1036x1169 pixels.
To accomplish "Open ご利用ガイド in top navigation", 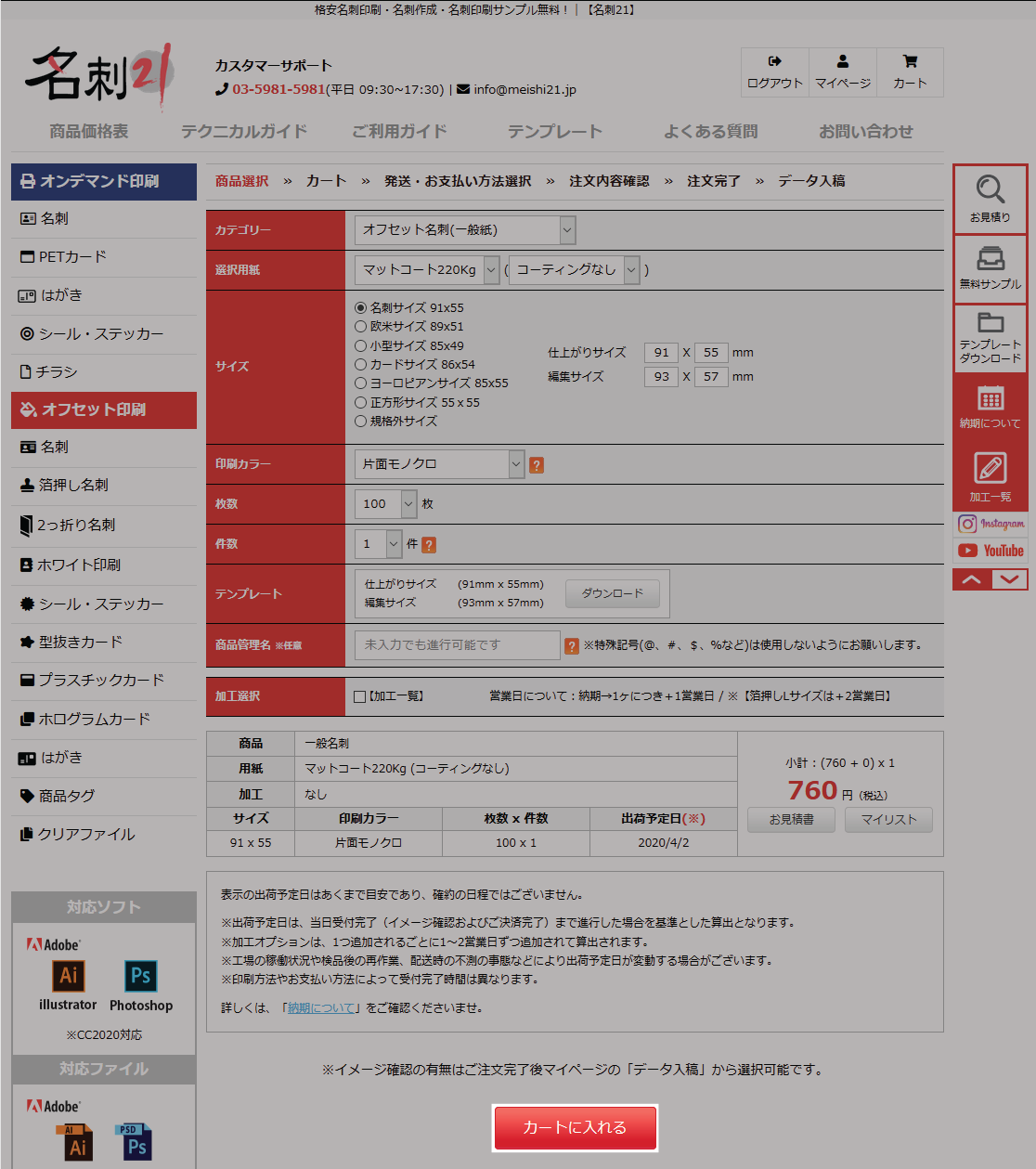I will [399, 132].
